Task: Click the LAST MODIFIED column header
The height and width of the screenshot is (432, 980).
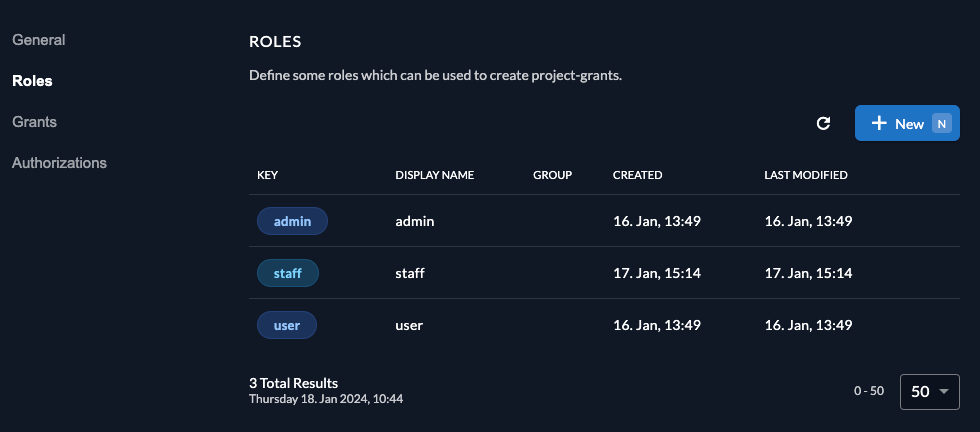Action: click(805, 175)
